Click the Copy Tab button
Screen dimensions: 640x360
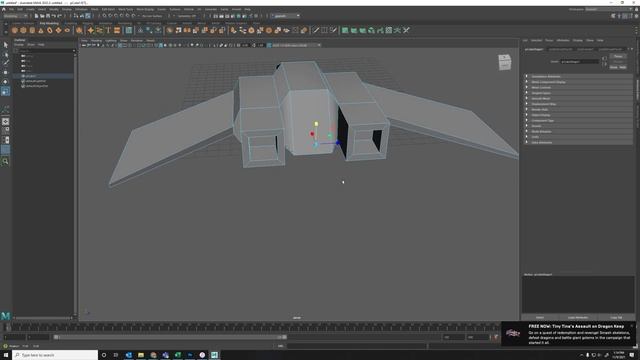(x=616, y=318)
